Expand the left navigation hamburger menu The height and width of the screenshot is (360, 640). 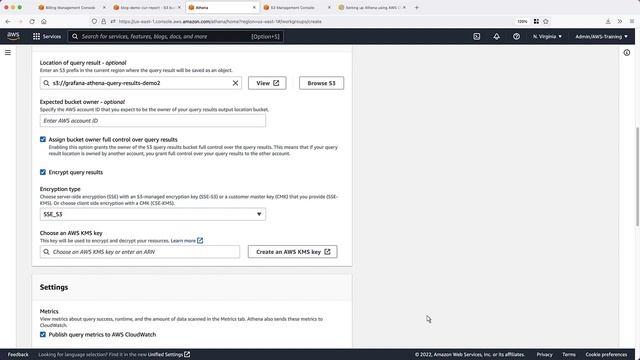[x=8, y=53]
